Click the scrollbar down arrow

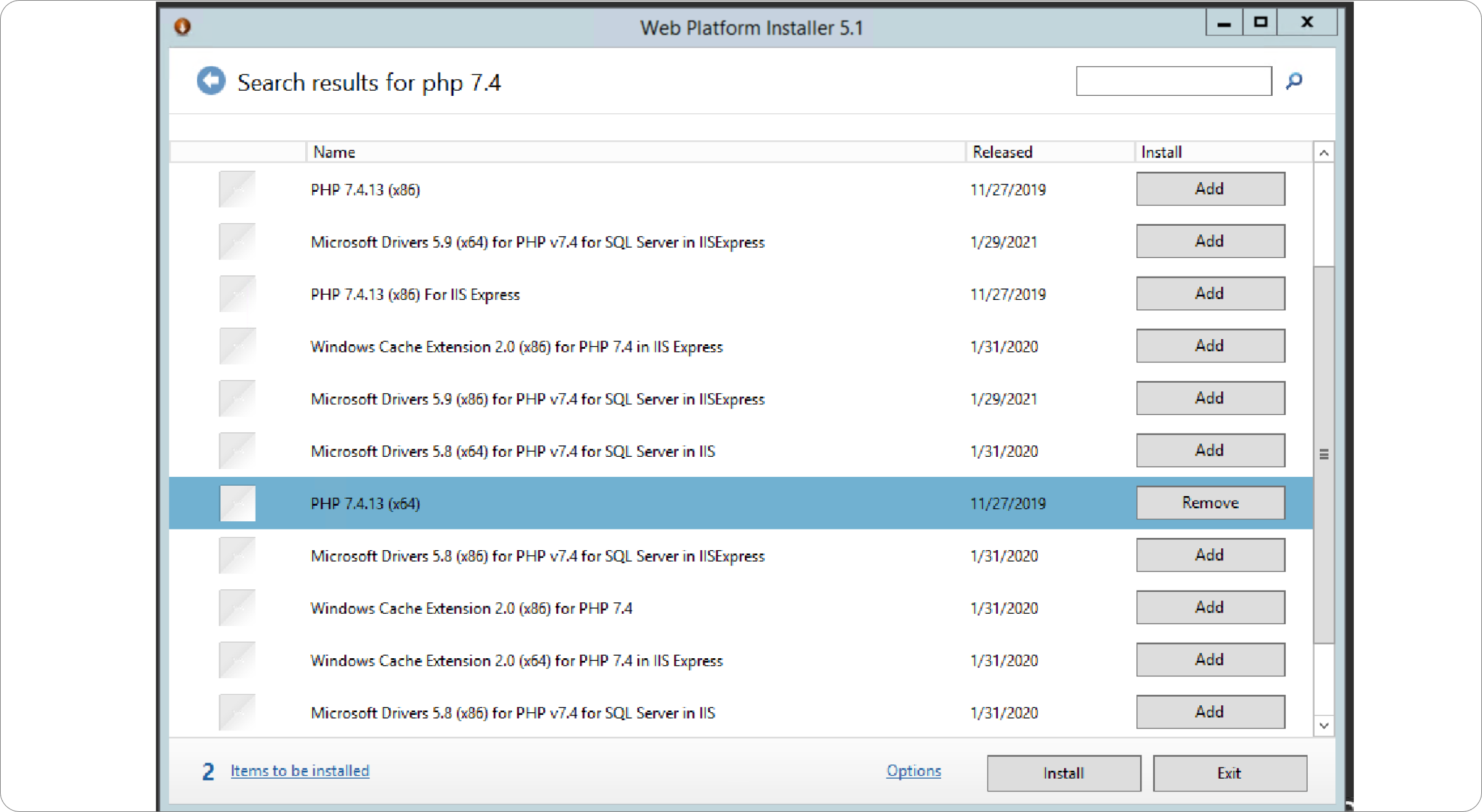(1324, 726)
